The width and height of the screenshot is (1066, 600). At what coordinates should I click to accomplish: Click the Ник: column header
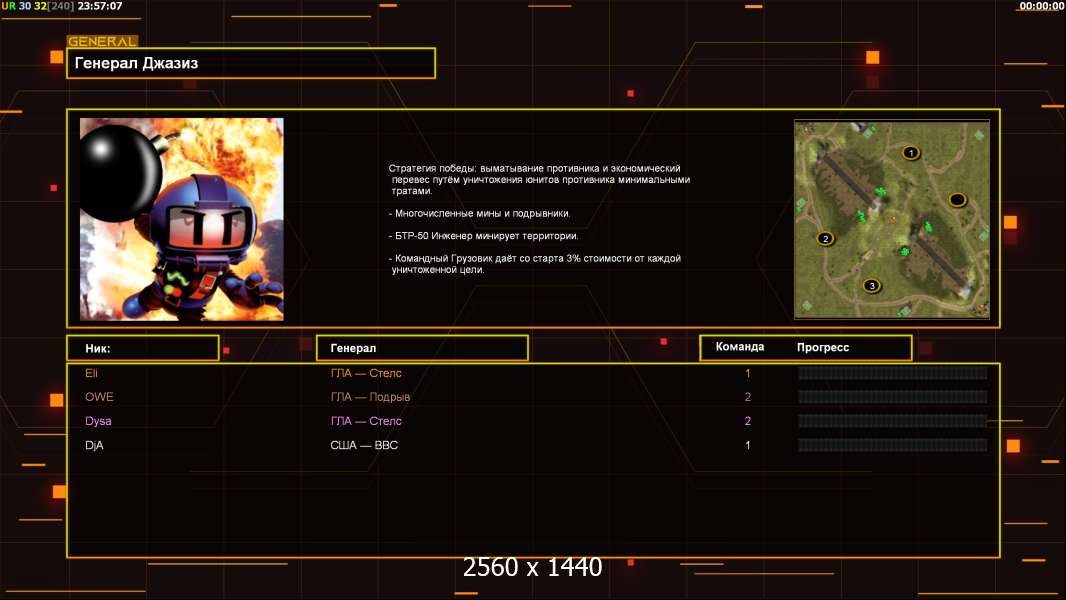coord(143,348)
